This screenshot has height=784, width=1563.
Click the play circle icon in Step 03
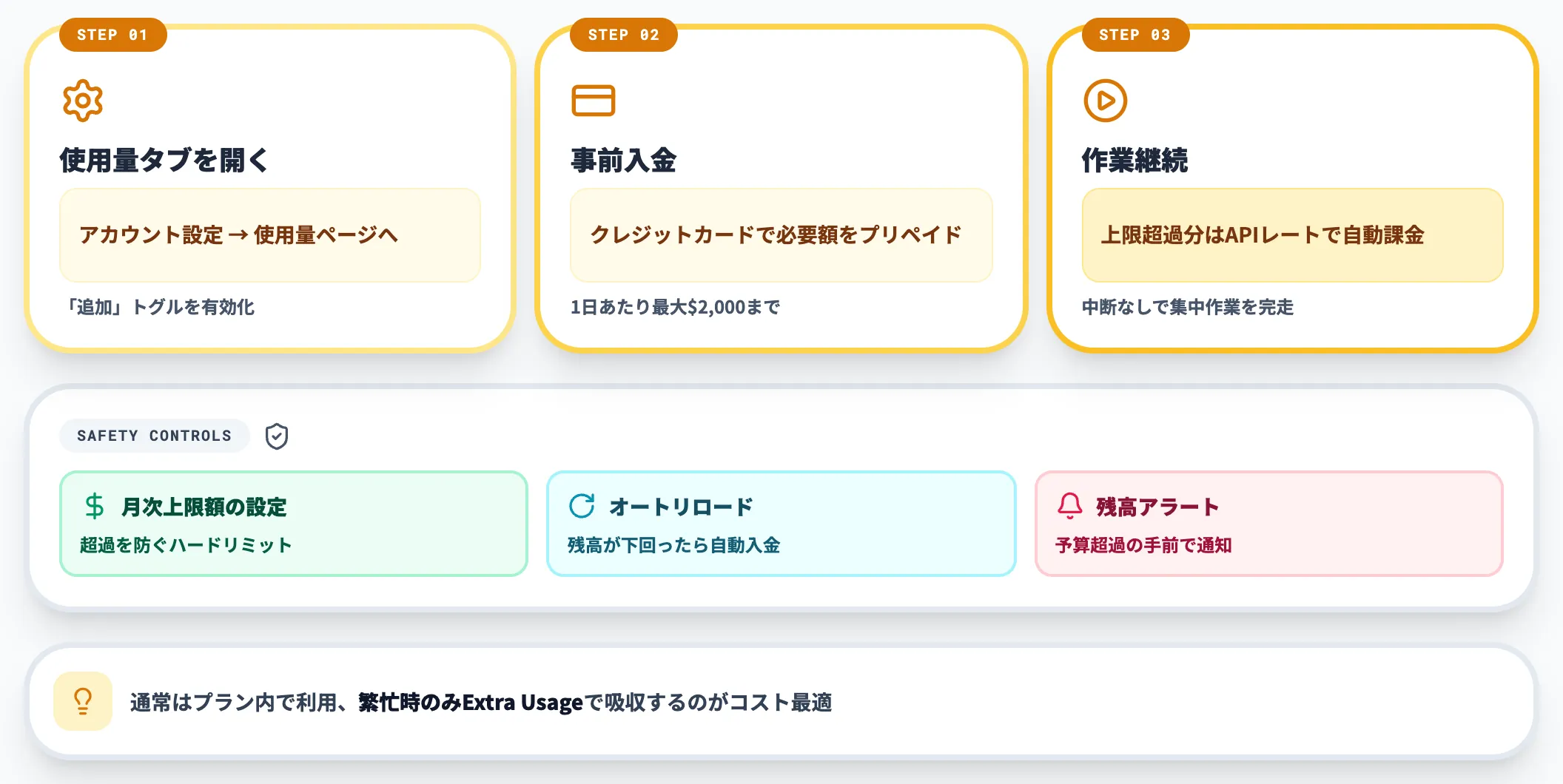click(1106, 101)
